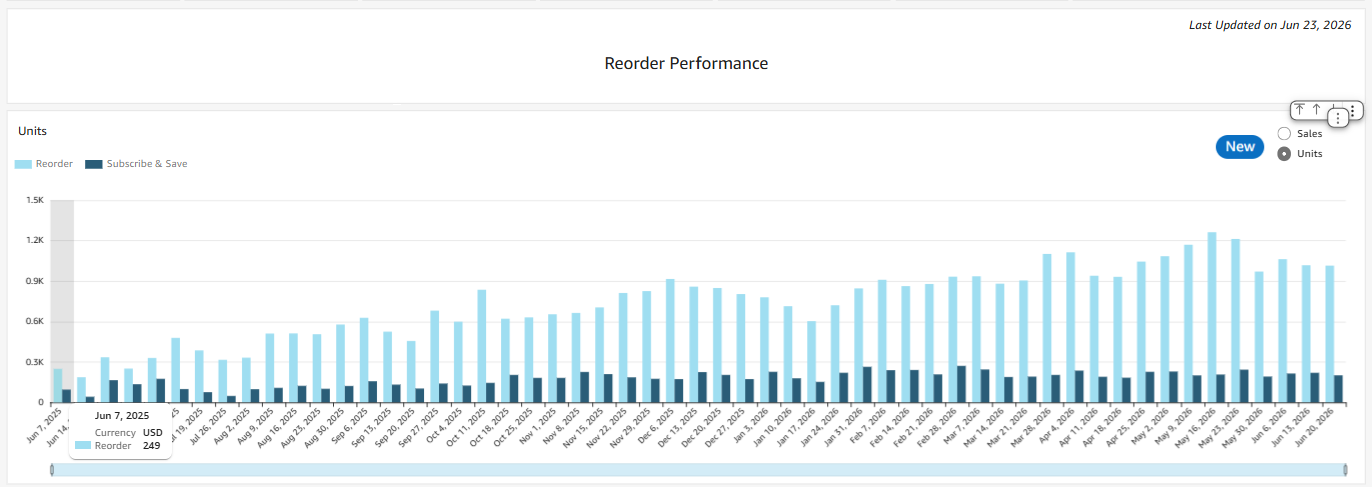Click the Reorder legend label

(x=54, y=164)
